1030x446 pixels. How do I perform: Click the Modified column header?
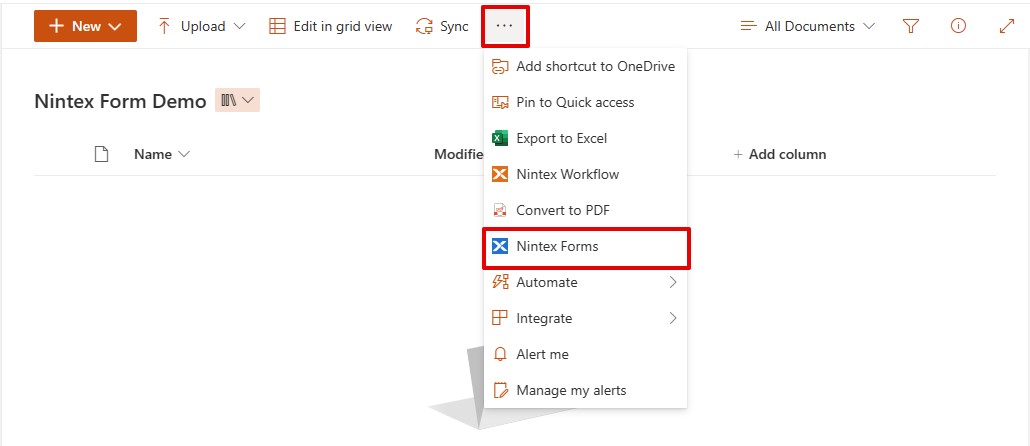coord(459,154)
